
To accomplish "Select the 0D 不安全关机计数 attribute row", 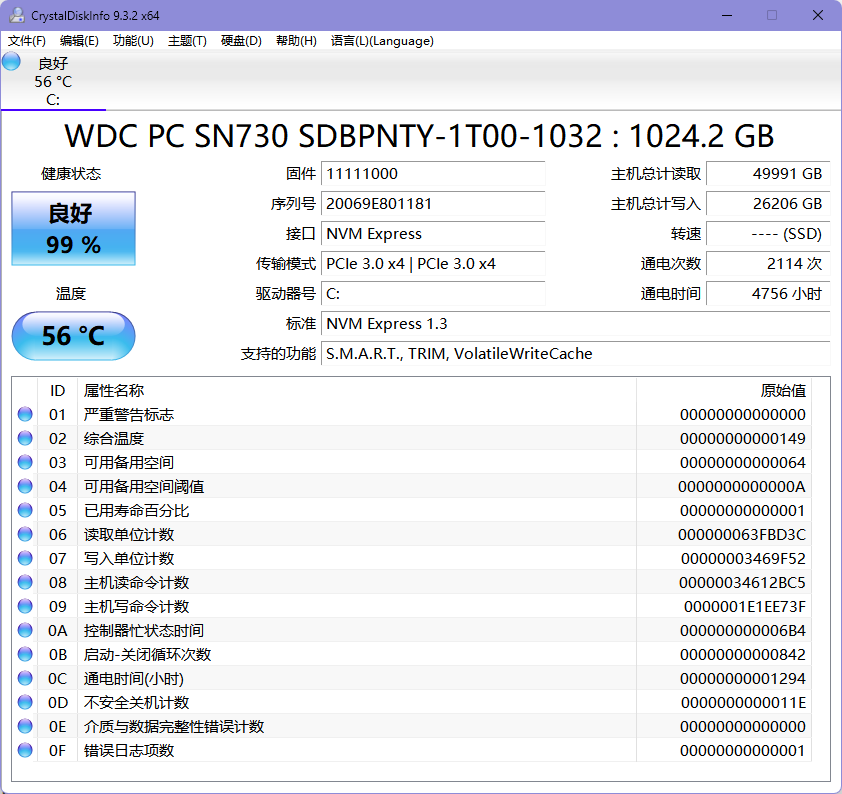I will (x=400, y=703).
